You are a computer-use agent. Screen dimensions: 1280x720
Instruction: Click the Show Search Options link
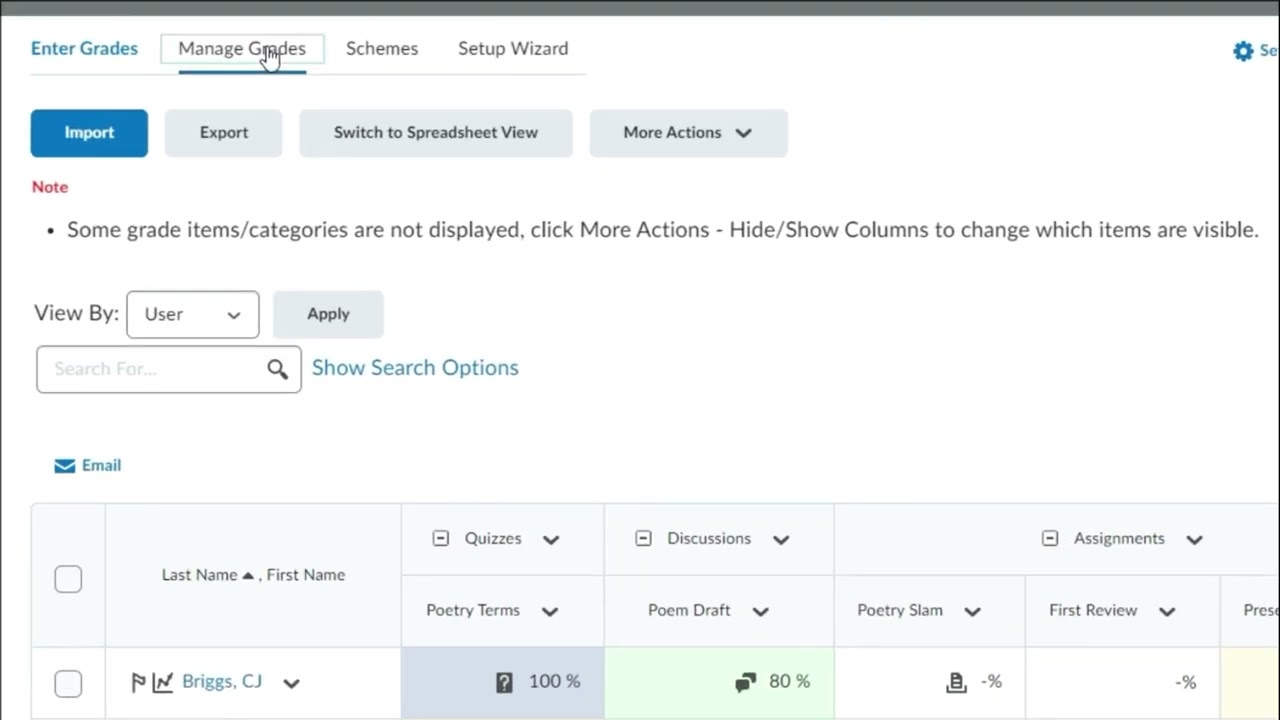click(415, 368)
